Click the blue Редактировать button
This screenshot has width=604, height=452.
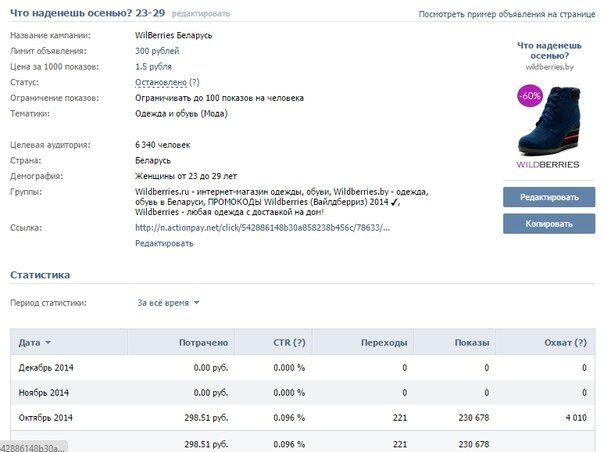pos(549,197)
